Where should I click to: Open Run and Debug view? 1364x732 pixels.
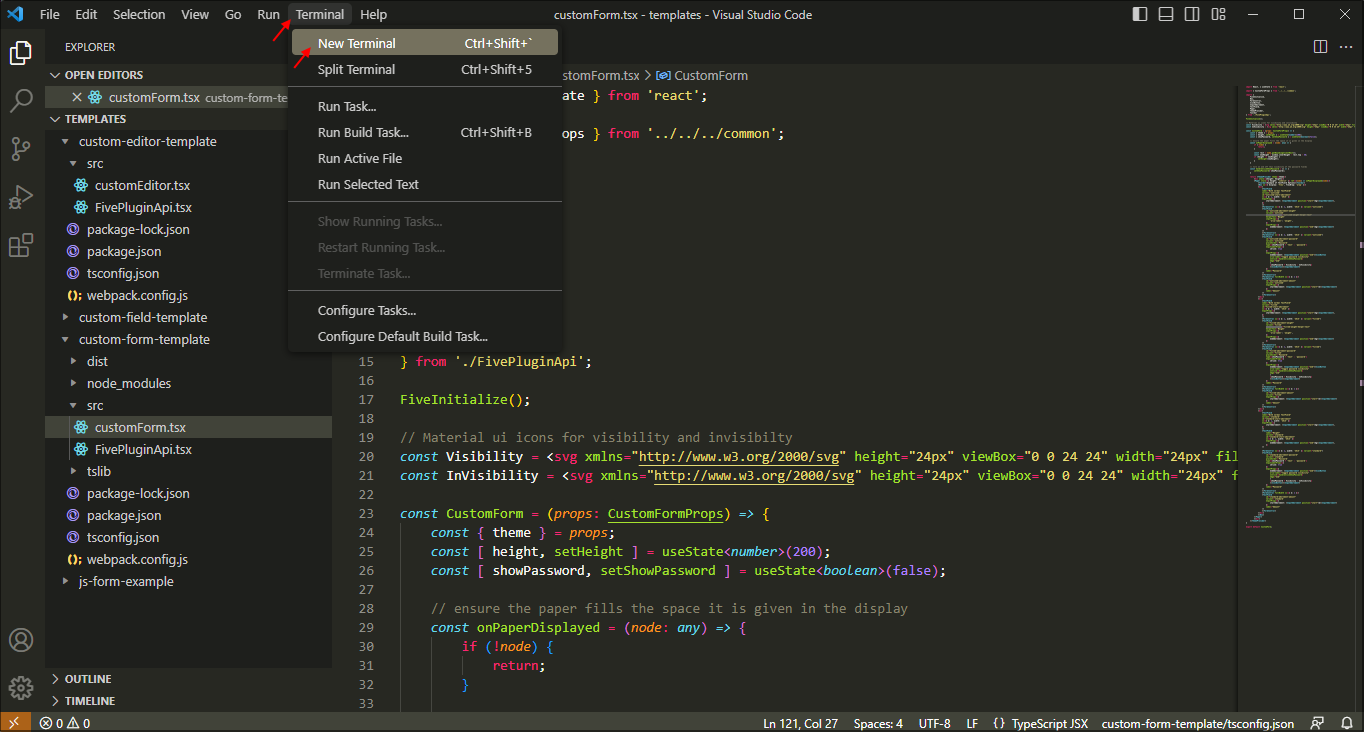click(x=20, y=197)
